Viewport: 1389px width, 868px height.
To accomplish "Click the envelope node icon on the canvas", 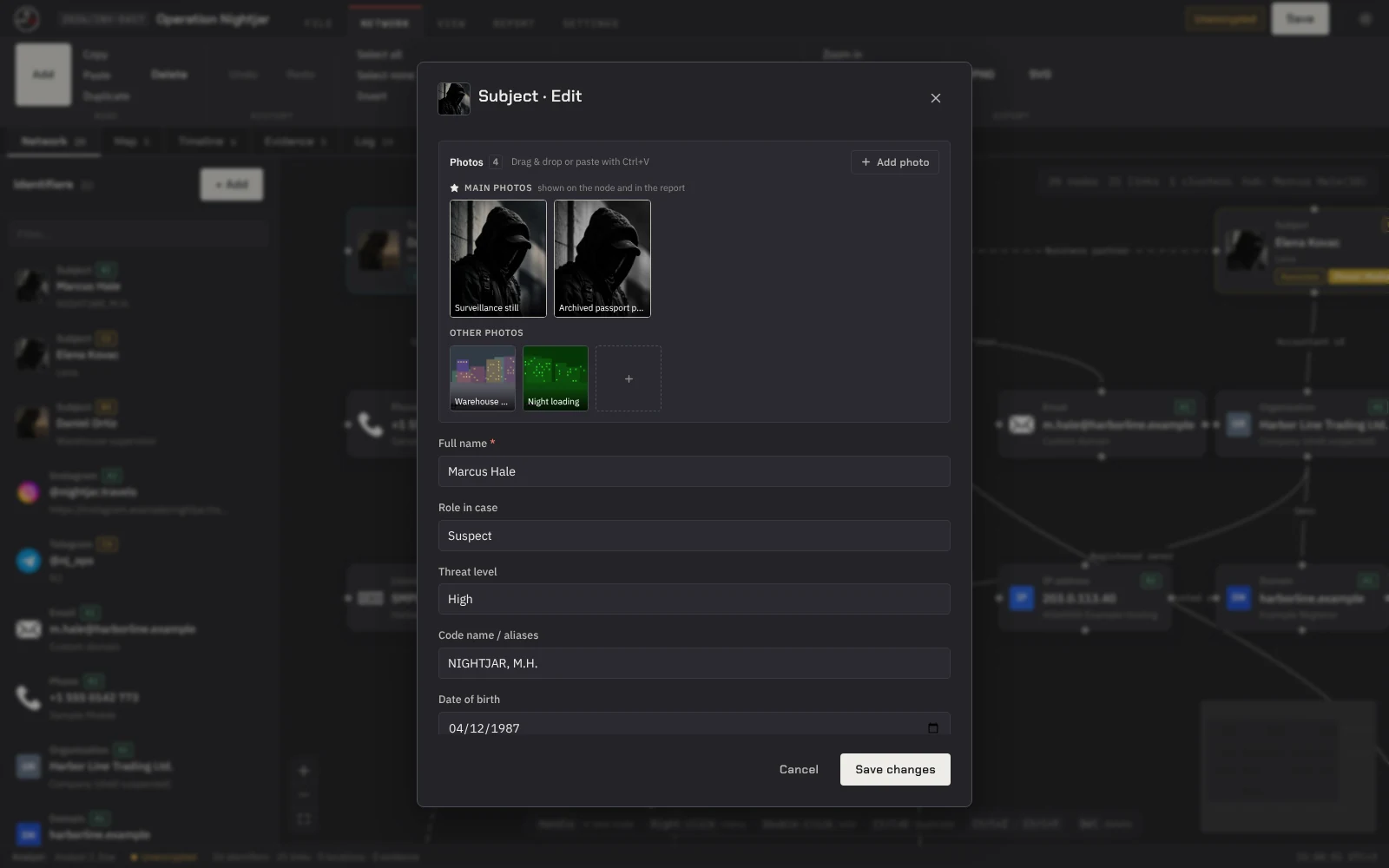I will pos(1022,424).
